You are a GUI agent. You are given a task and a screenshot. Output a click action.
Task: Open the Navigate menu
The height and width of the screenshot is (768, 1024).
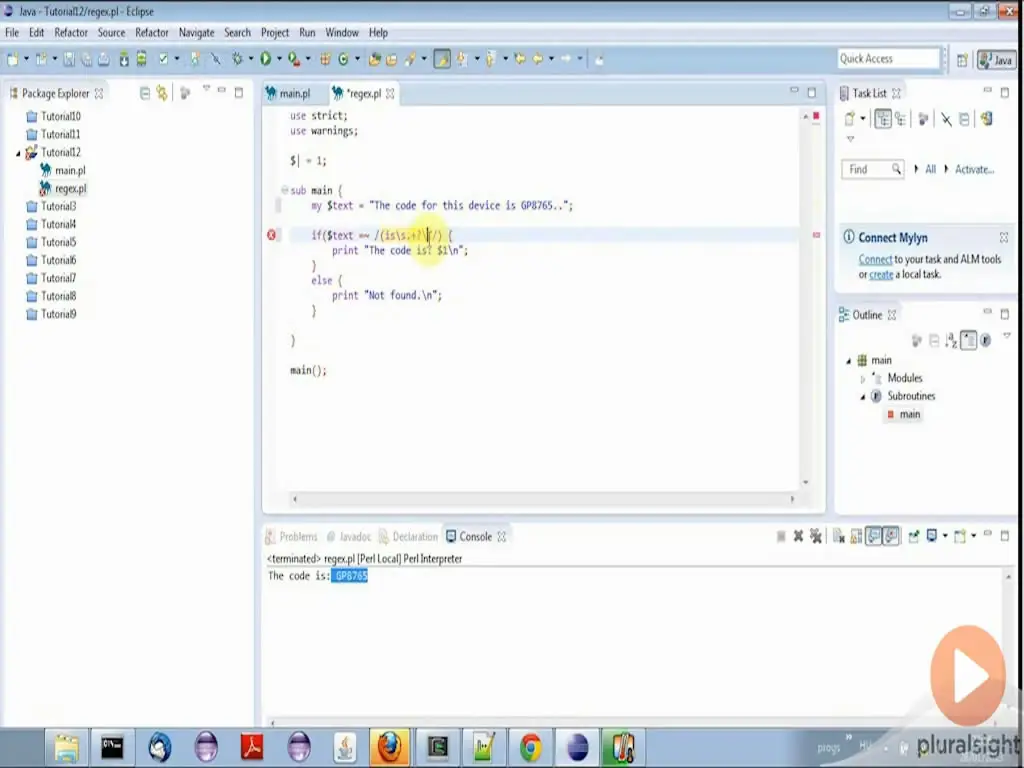click(x=196, y=33)
